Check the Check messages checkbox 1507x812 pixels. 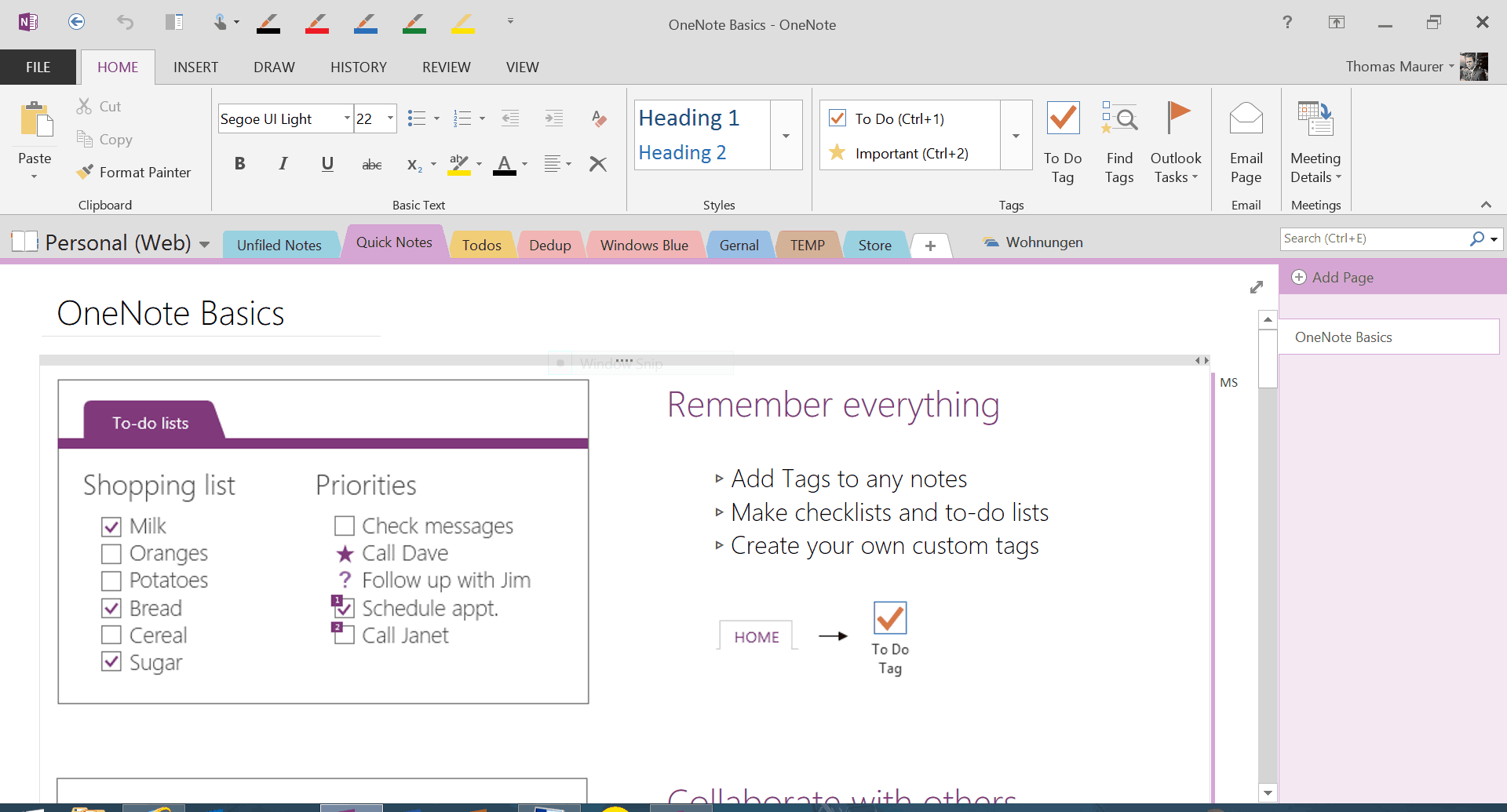point(345,526)
